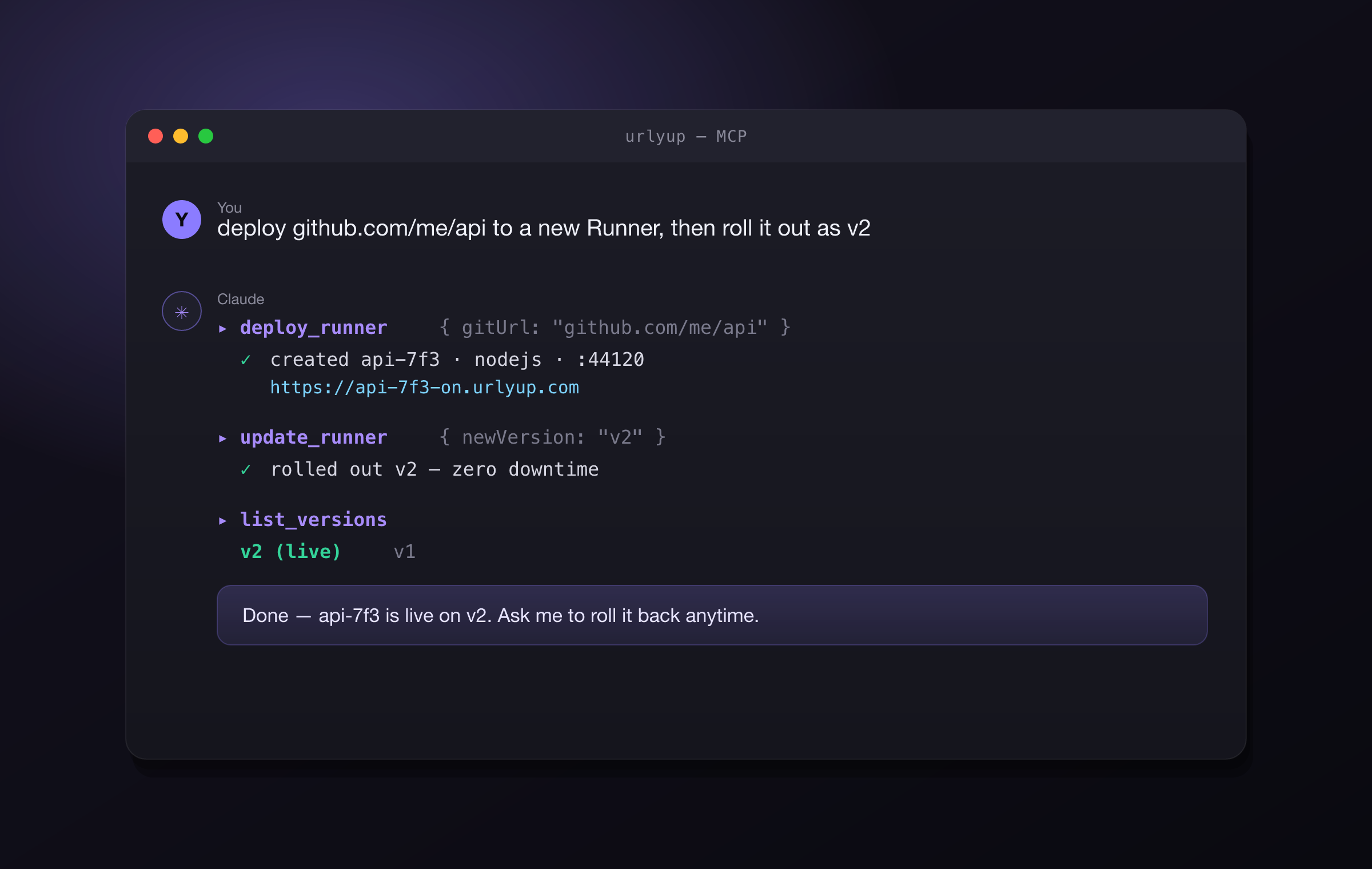The width and height of the screenshot is (1372, 869).
Task: Click the Done api-7f3 is live message box
Action: coord(712,615)
